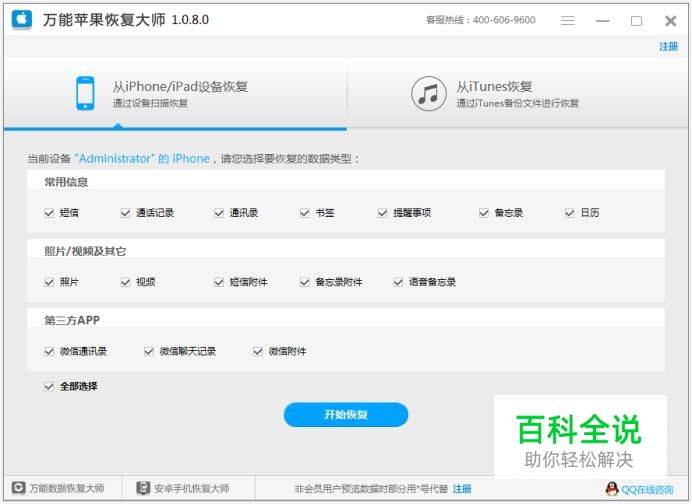
Task: Open the hamburger menu icon in title bar
Action: pos(568,21)
